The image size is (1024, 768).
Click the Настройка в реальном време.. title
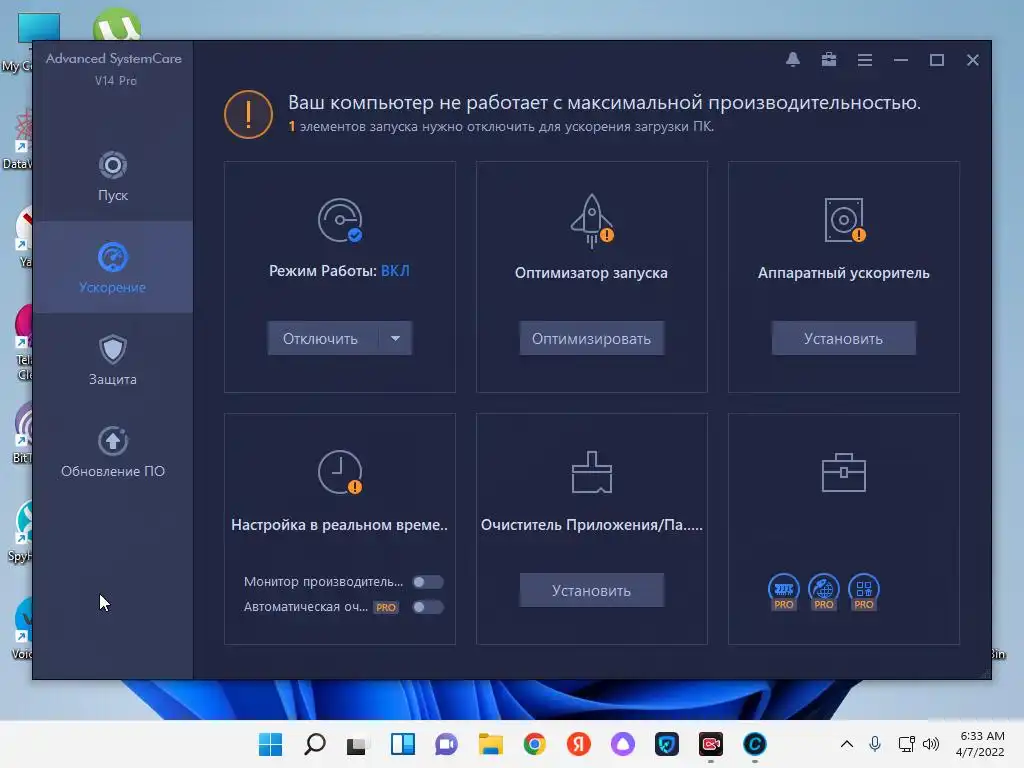(x=340, y=525)
